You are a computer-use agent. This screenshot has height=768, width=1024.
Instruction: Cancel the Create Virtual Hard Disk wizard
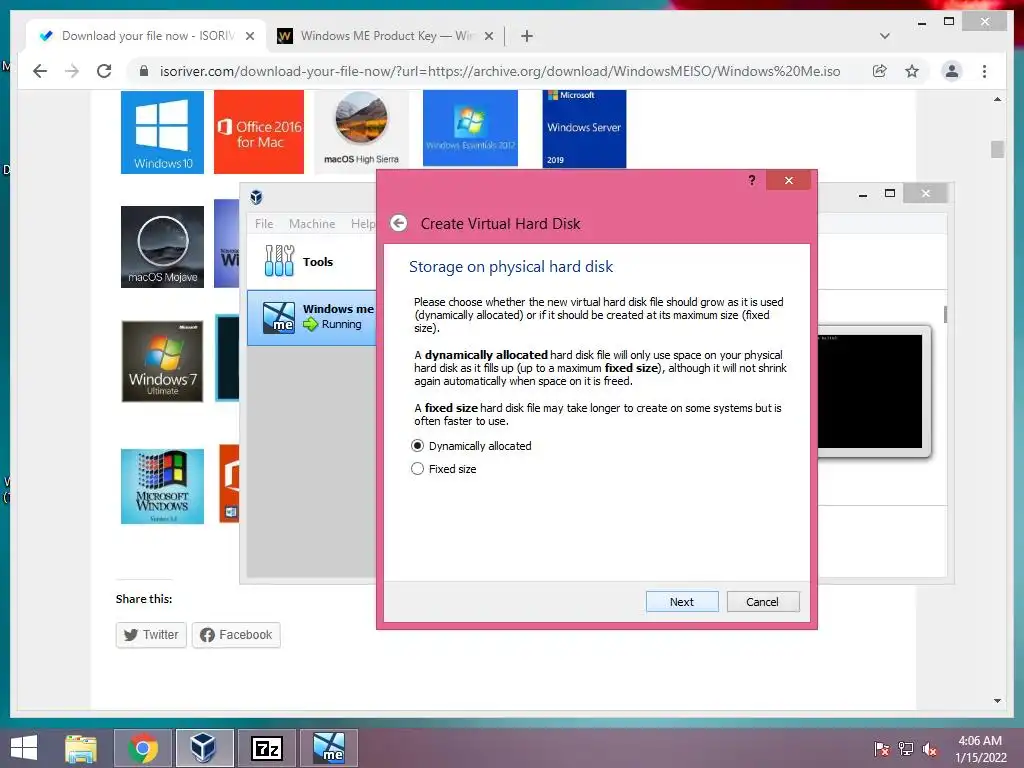coord(763,601)
